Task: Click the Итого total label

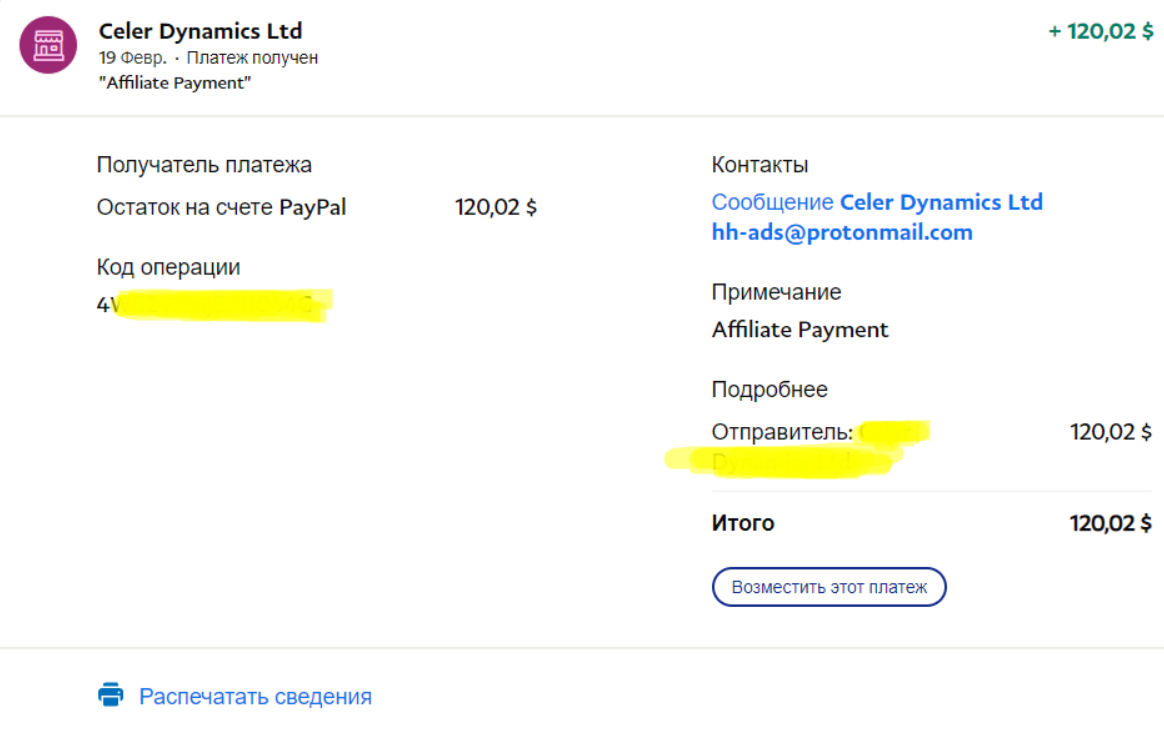Action: pyautogui.click(x=743, y=522)
